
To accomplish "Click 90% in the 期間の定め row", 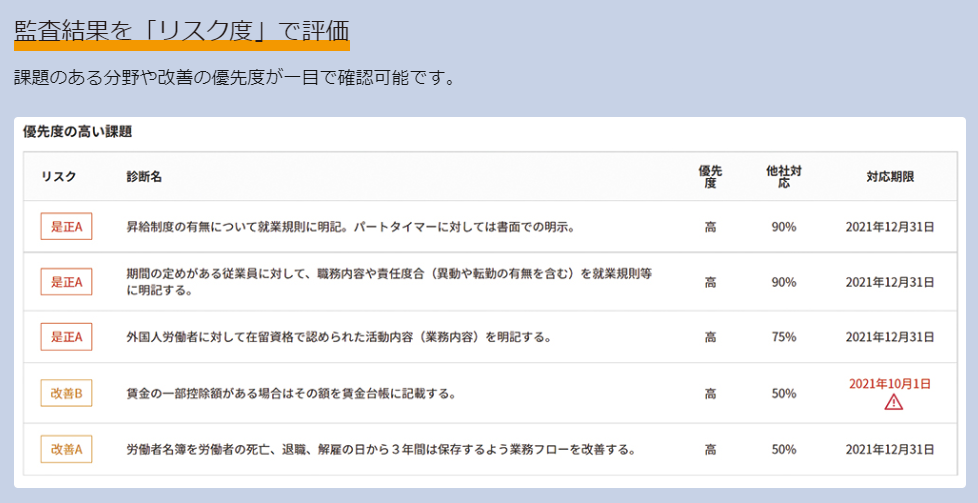I will [783, 282].
